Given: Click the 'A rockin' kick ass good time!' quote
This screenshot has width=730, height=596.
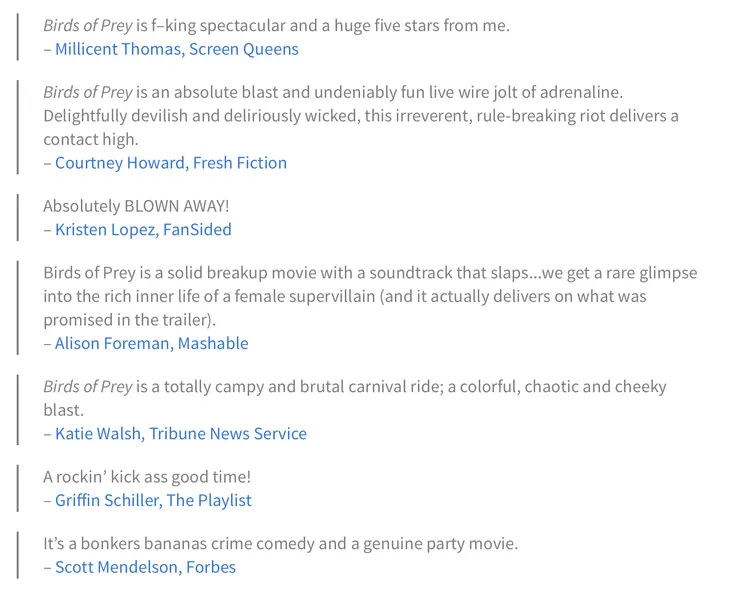Looking at the screenshot, I should point(147,476).
